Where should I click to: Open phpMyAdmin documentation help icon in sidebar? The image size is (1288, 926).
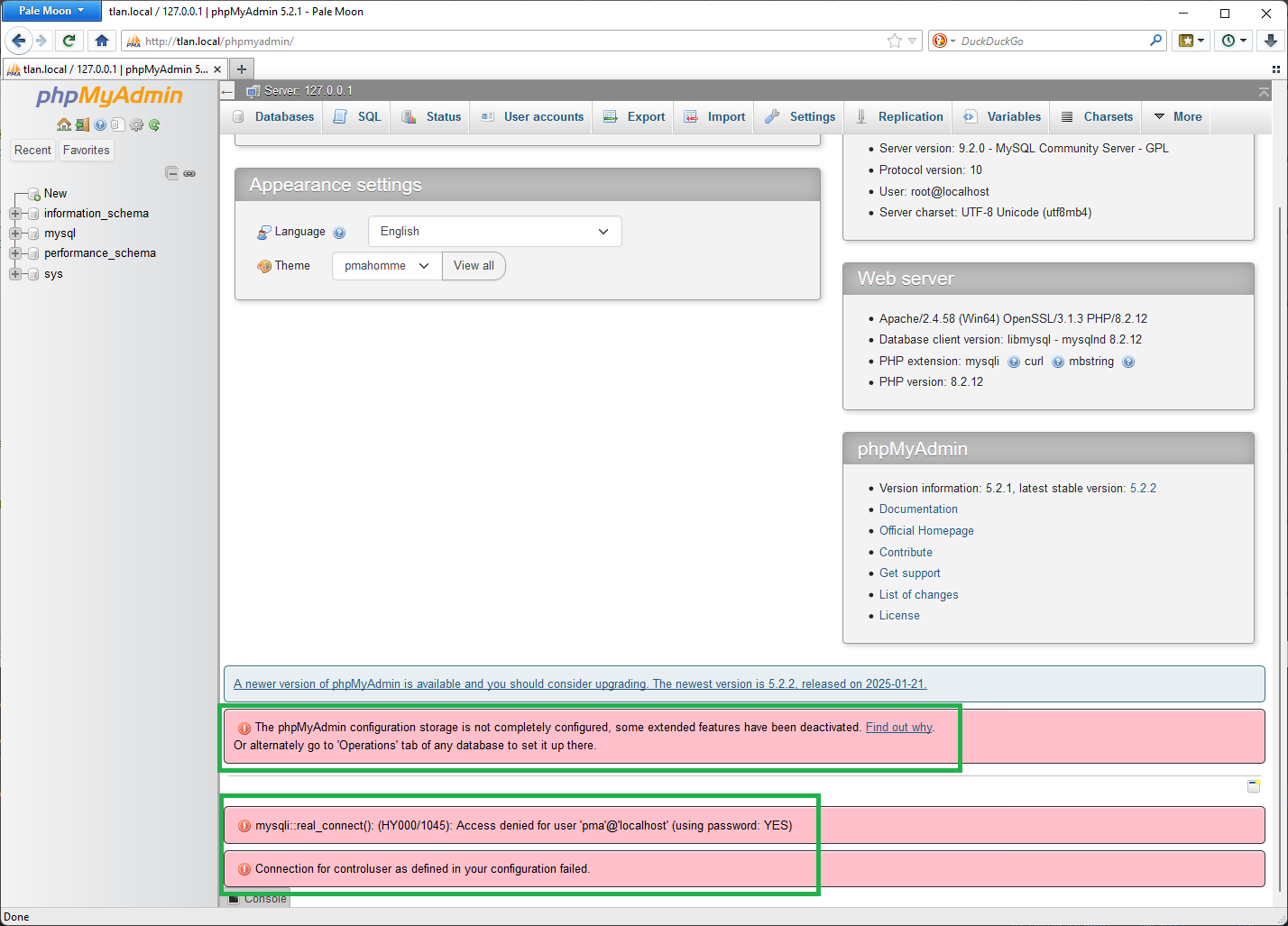point(100,124)
